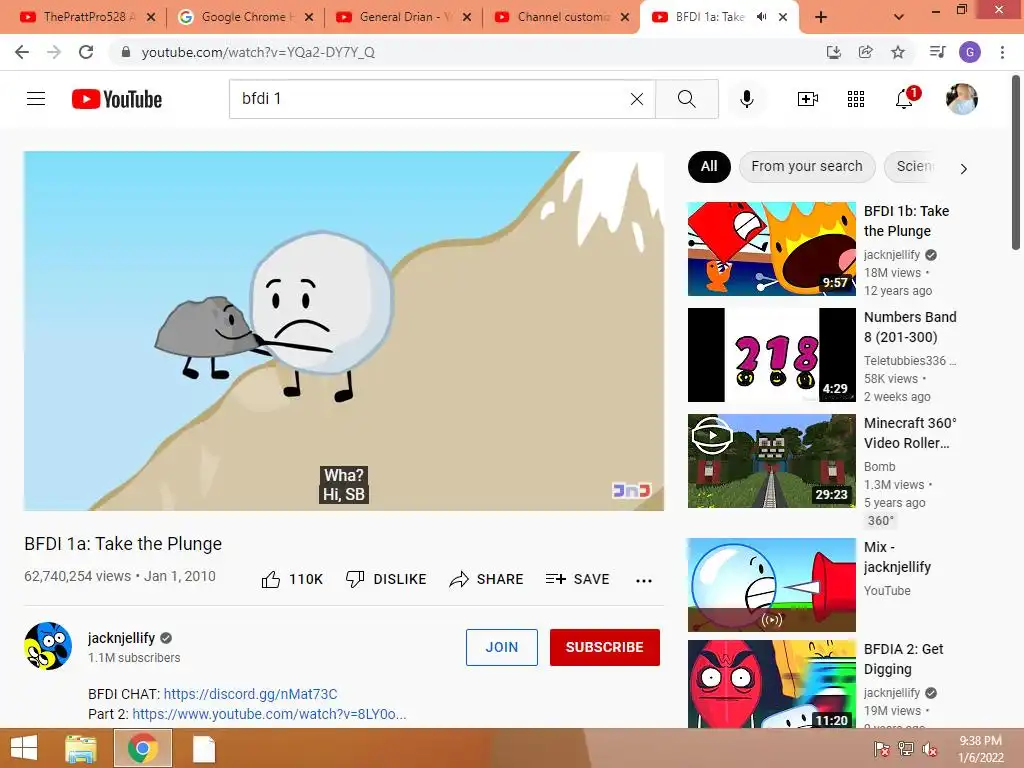Subscribe to jacknjellify
1024x768 pixels.
coord(605,647)
